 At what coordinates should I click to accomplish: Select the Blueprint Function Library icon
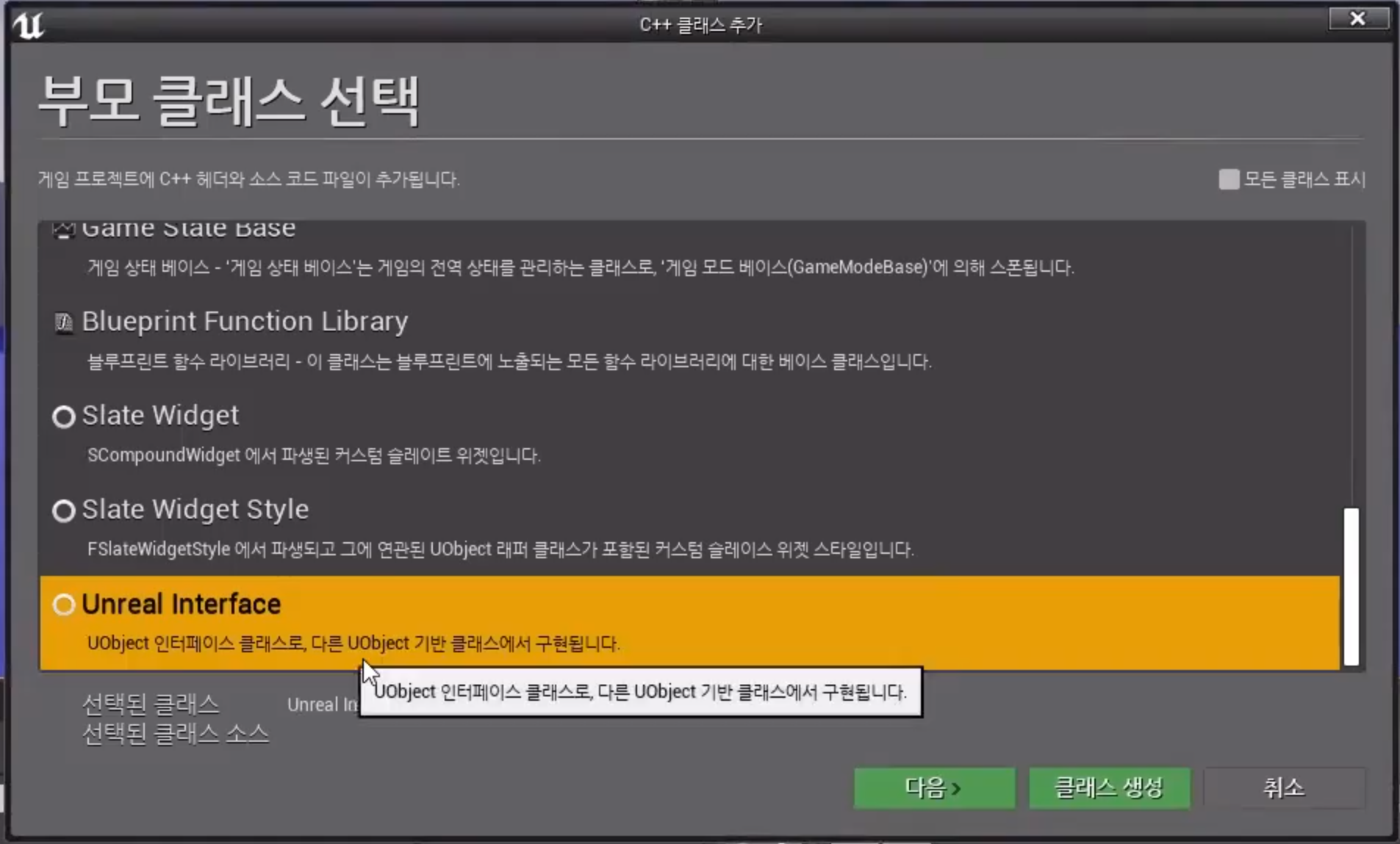63,322
